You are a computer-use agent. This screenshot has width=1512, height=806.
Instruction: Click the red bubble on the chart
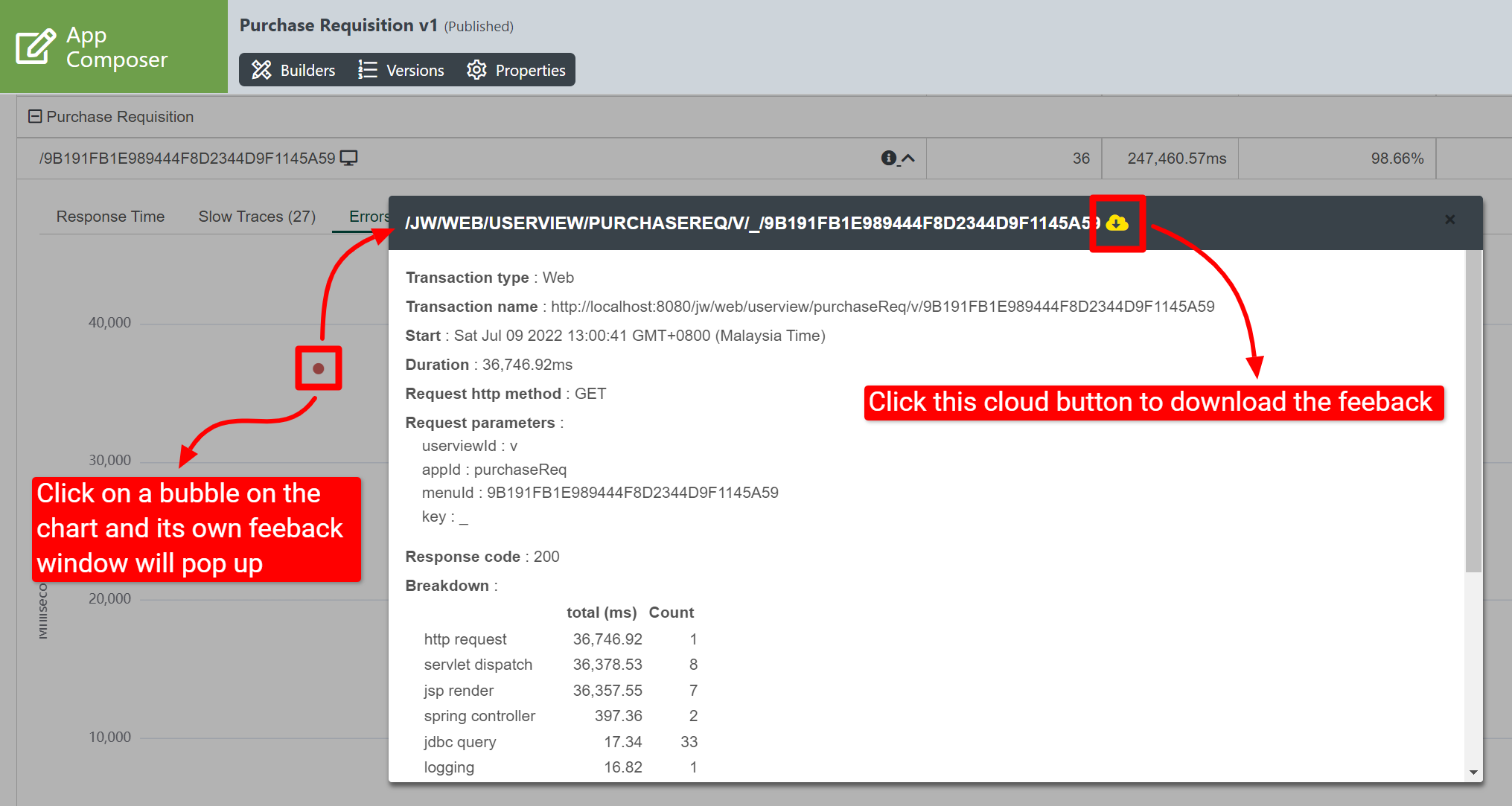(x=319, y=368)
